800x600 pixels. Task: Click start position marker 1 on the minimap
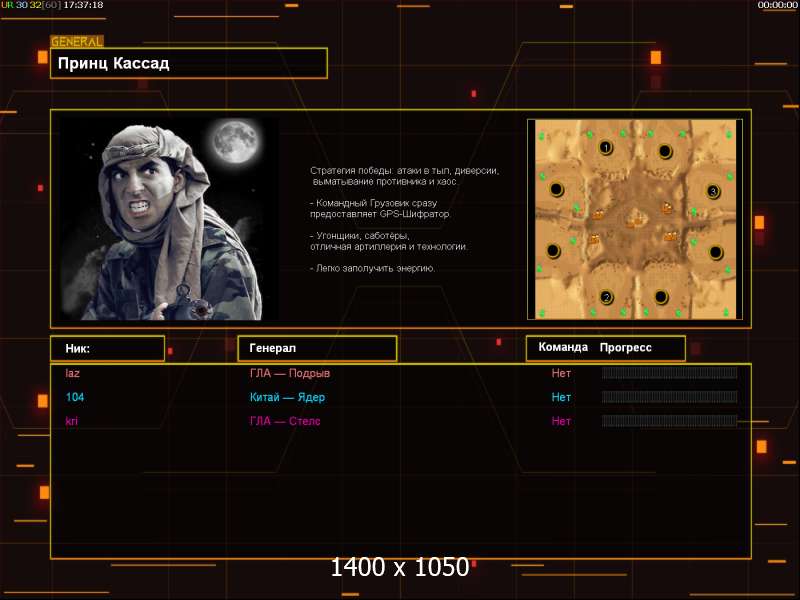coord(605,148)
